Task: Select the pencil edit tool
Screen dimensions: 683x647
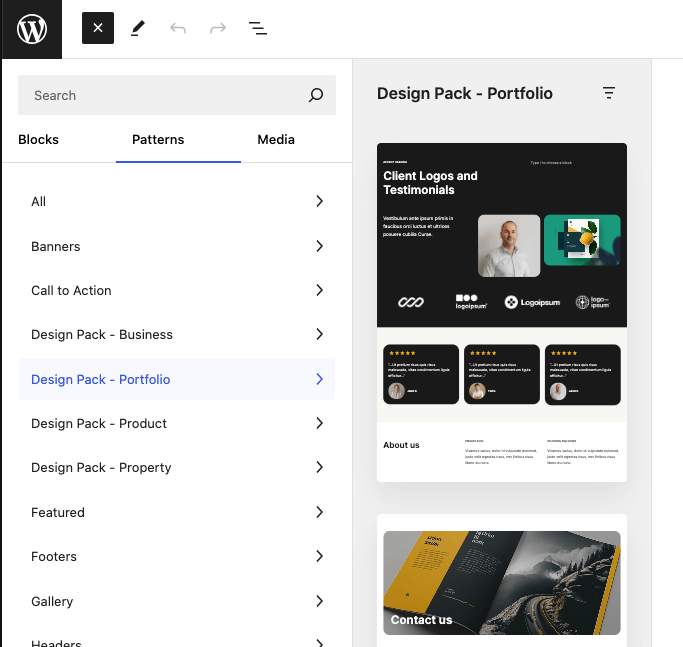Action: coord(138,28)
